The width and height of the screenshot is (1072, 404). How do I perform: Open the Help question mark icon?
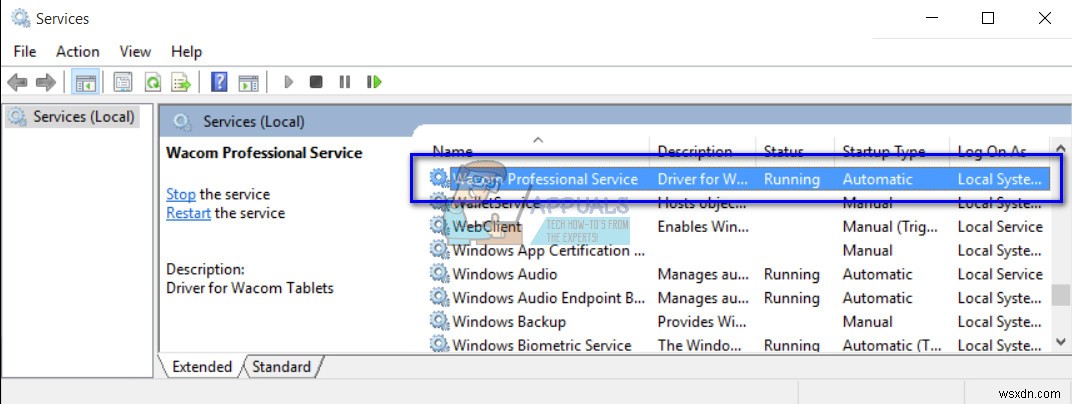pos(219,83)
